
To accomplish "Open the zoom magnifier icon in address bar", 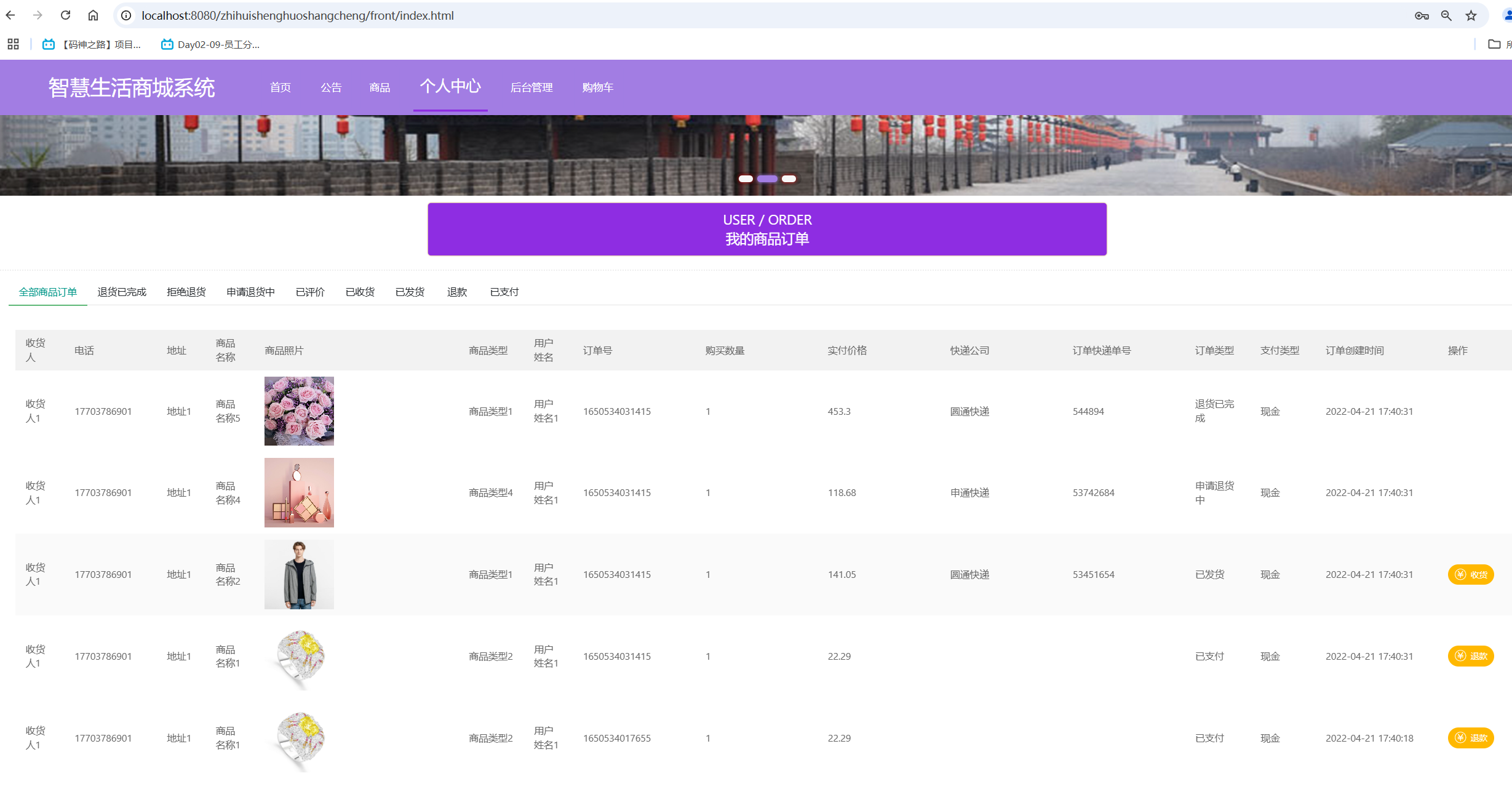I will tap(1446, 16).
